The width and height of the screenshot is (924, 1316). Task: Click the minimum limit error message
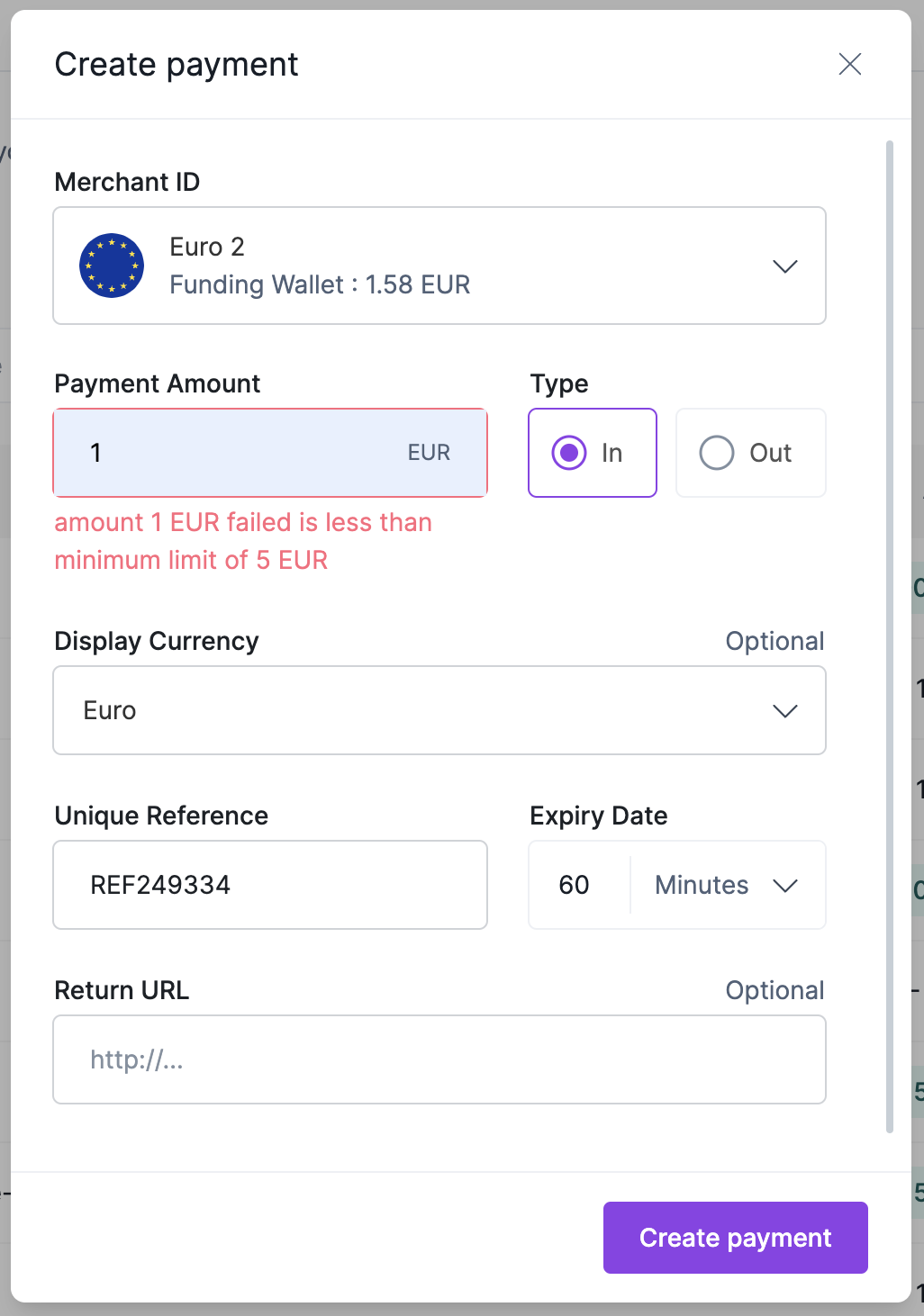(x=243, y=541)
